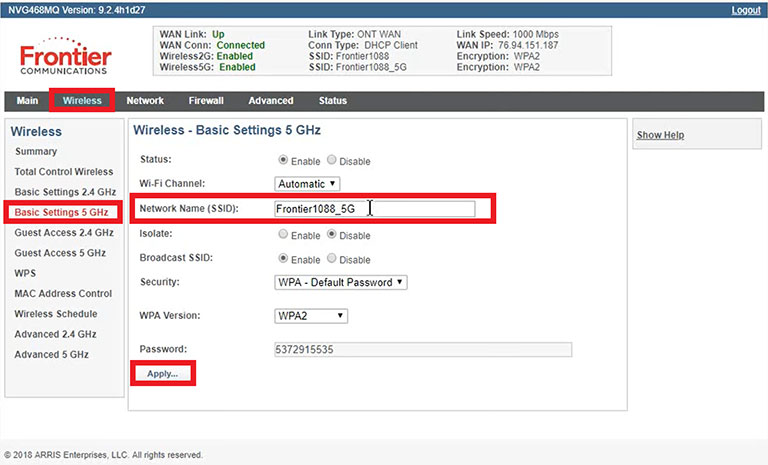Open Guest Access 5 GHz
This screenshot has height=465, width=768.
click(60, 253)
